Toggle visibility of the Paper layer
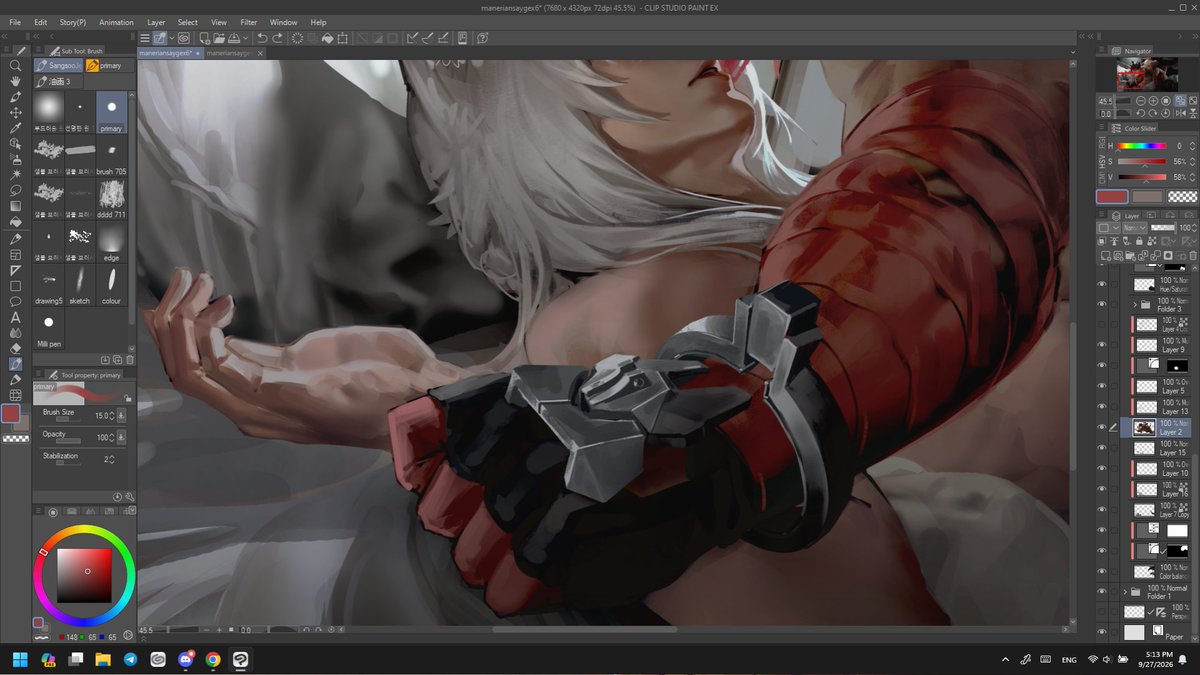Viewport: 1200px width, 675px height. click(x=1102, y=632)
